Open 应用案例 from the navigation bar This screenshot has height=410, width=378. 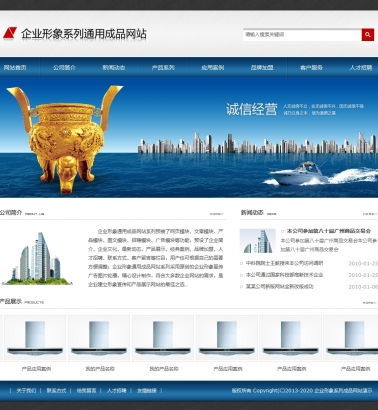click(212, 68)
